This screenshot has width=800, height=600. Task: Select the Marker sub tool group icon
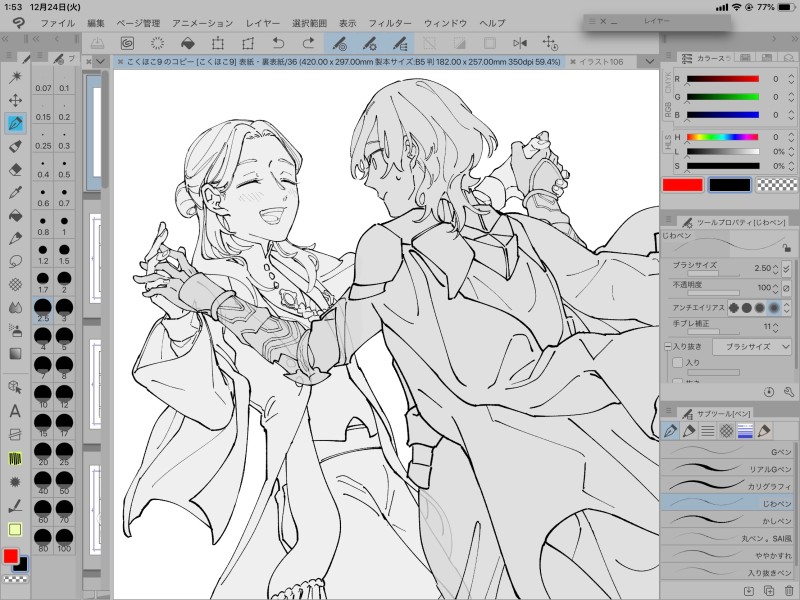coord(689,431)
